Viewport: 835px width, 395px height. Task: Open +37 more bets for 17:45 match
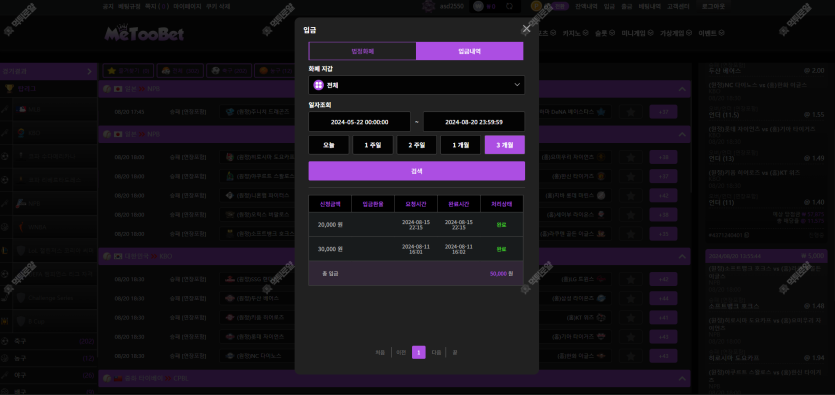coord(664,112)
